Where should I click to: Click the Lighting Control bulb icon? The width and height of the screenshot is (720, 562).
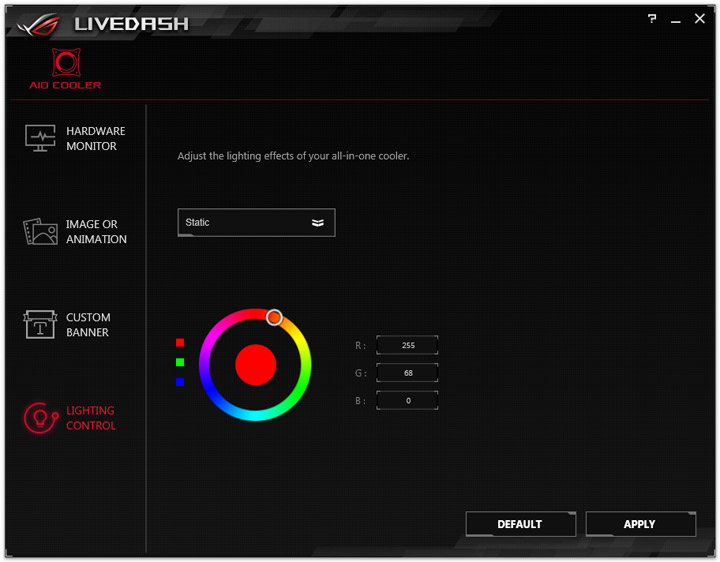pos(41,418)
